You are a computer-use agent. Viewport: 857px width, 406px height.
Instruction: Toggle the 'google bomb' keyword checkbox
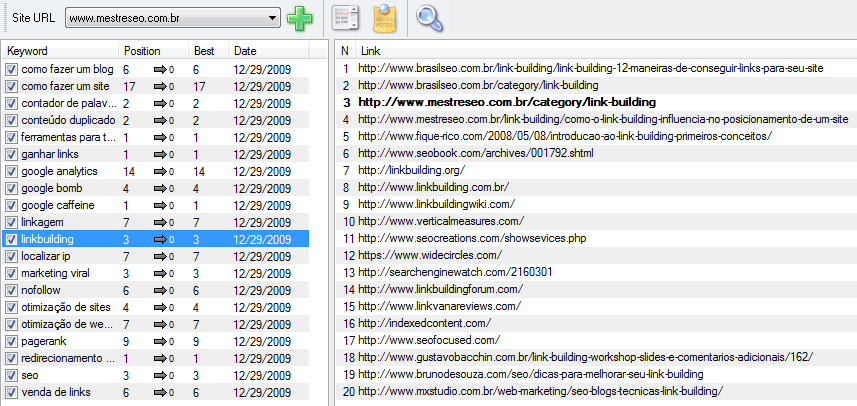pyautogui.click(x=11, y=189)
